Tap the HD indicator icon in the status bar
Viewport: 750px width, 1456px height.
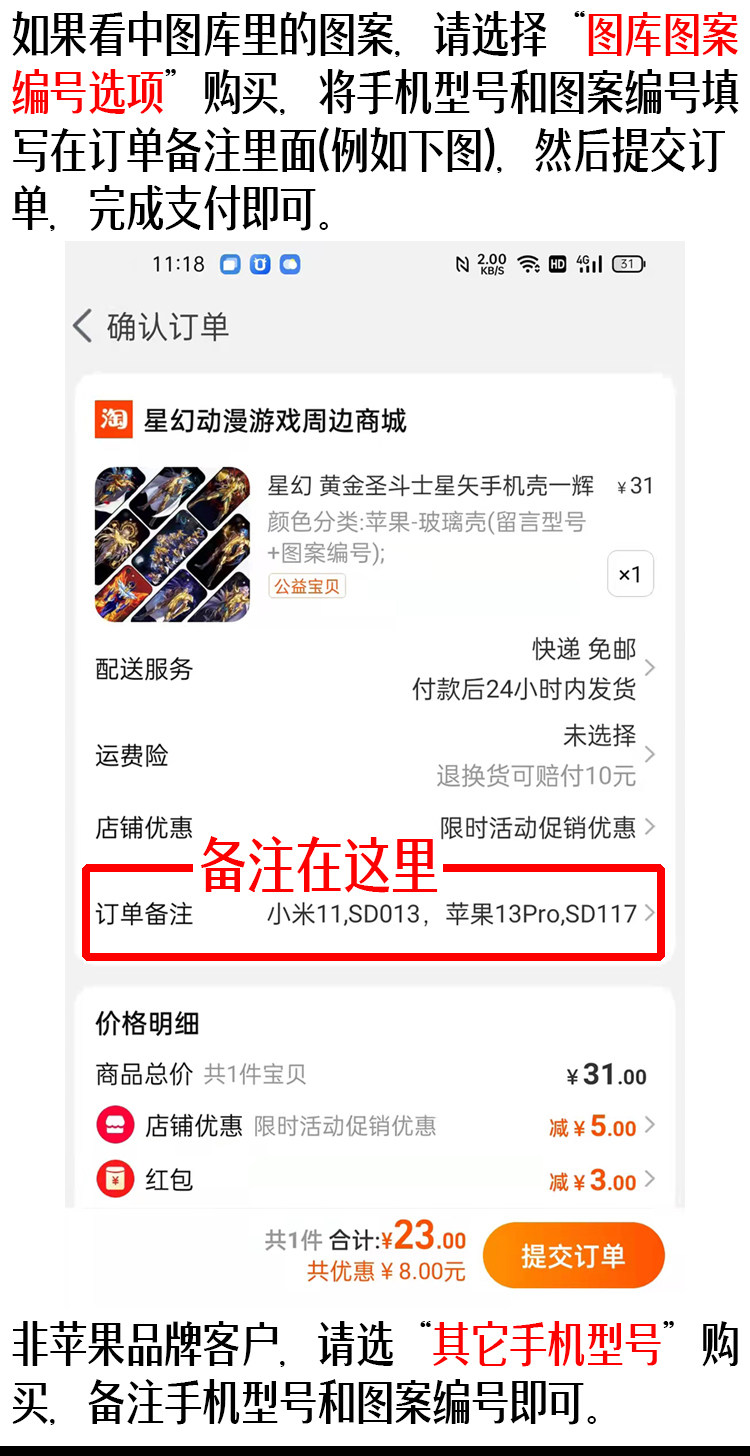point(558,264)
